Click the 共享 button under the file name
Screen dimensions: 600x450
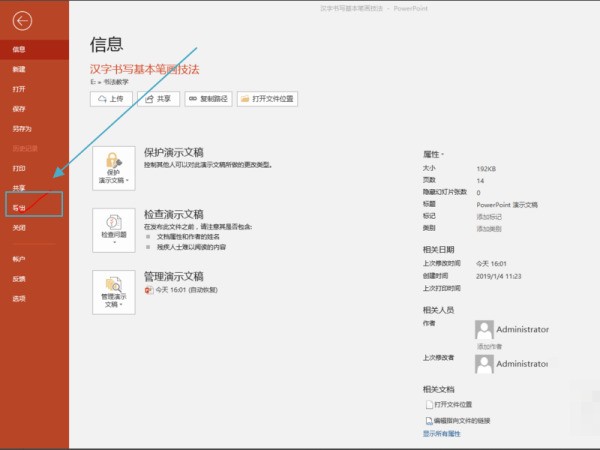(x=158, y=99)
